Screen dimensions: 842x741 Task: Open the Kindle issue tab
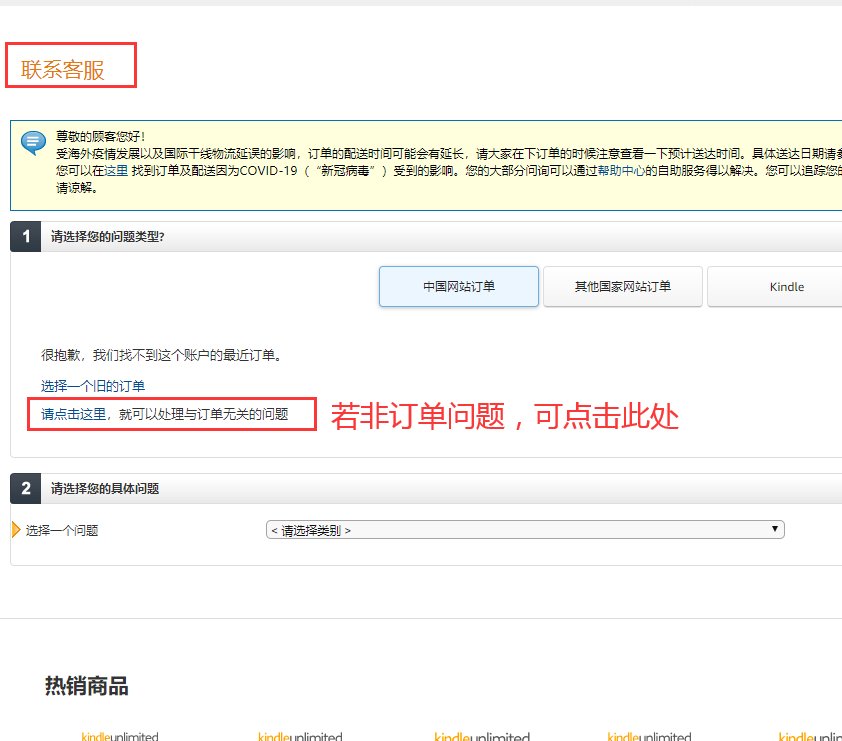(786, 287)
